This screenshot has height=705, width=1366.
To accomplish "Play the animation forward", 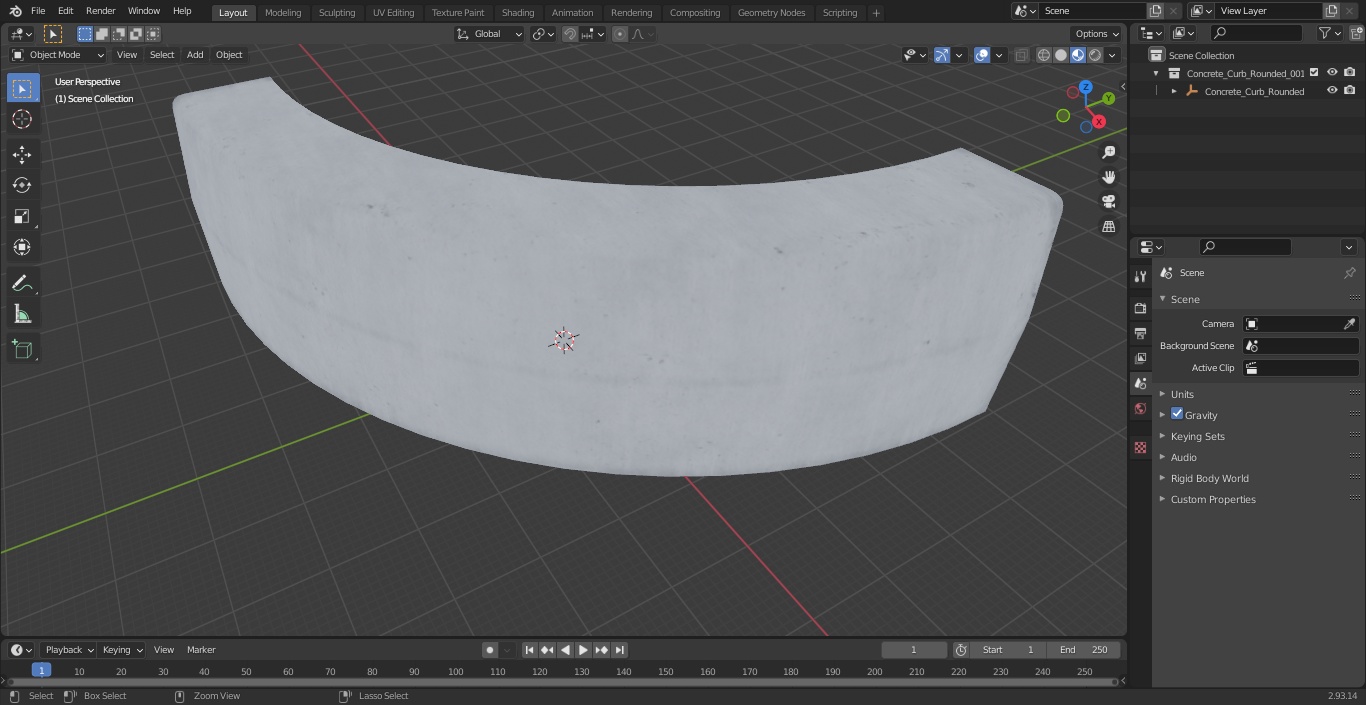I will click(x=583, y=650).
